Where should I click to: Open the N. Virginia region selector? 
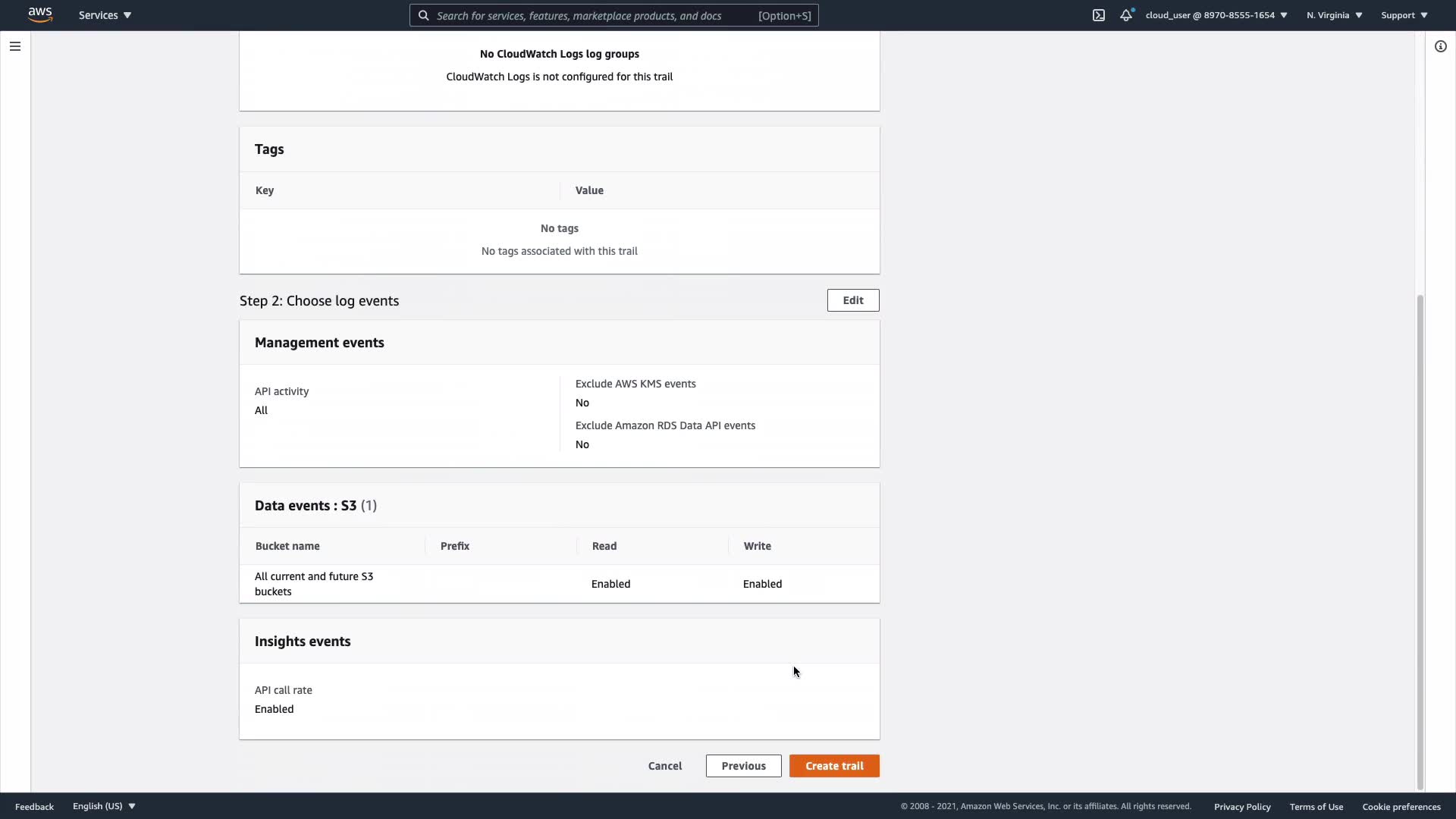pyautogui.click(x=1334, y=15)
